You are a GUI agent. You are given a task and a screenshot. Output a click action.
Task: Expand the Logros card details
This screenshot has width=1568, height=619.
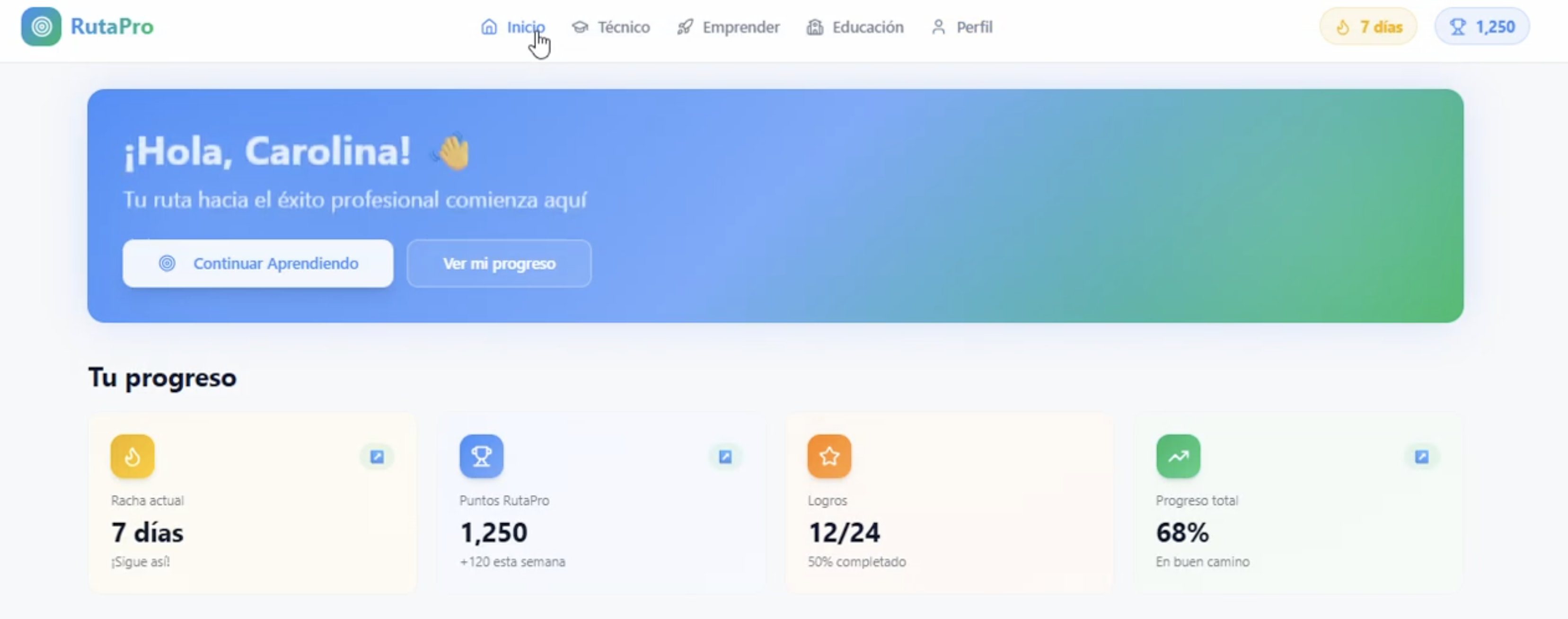(1073, 457)
